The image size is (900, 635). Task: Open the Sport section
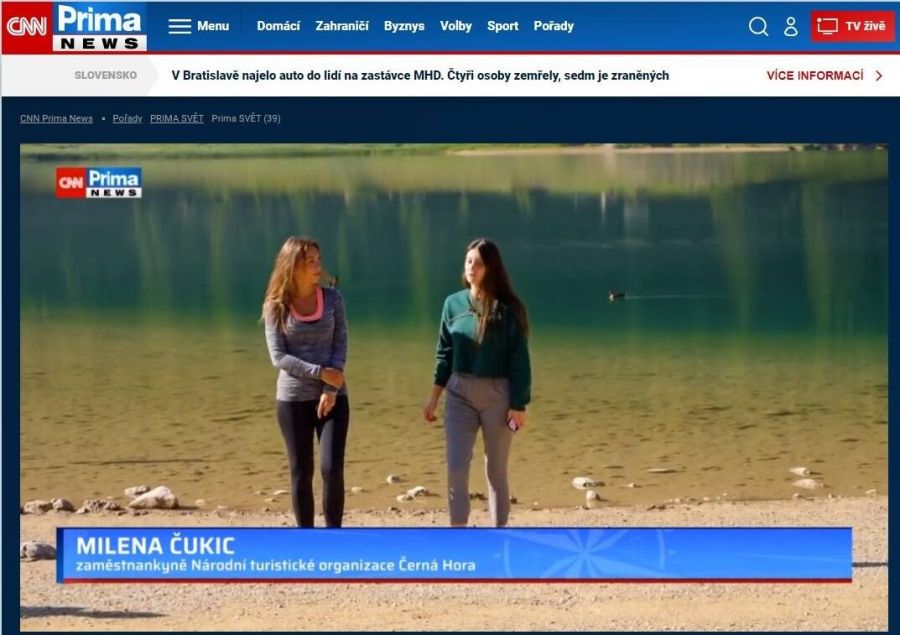pos(503,26)
